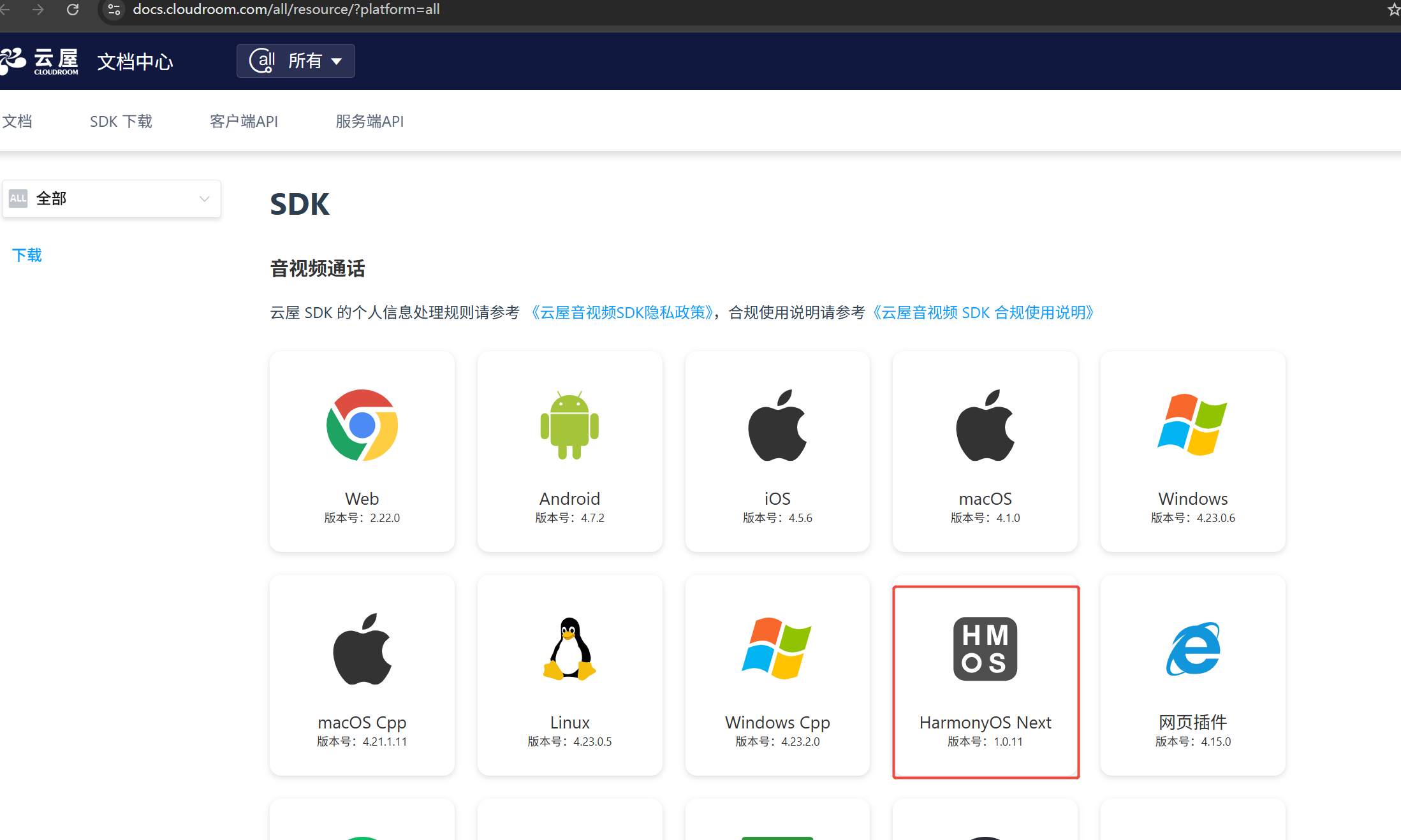Click the 网页插件 label
The height and width of the screenshot is (840, 1401).
coord(1192,722)
